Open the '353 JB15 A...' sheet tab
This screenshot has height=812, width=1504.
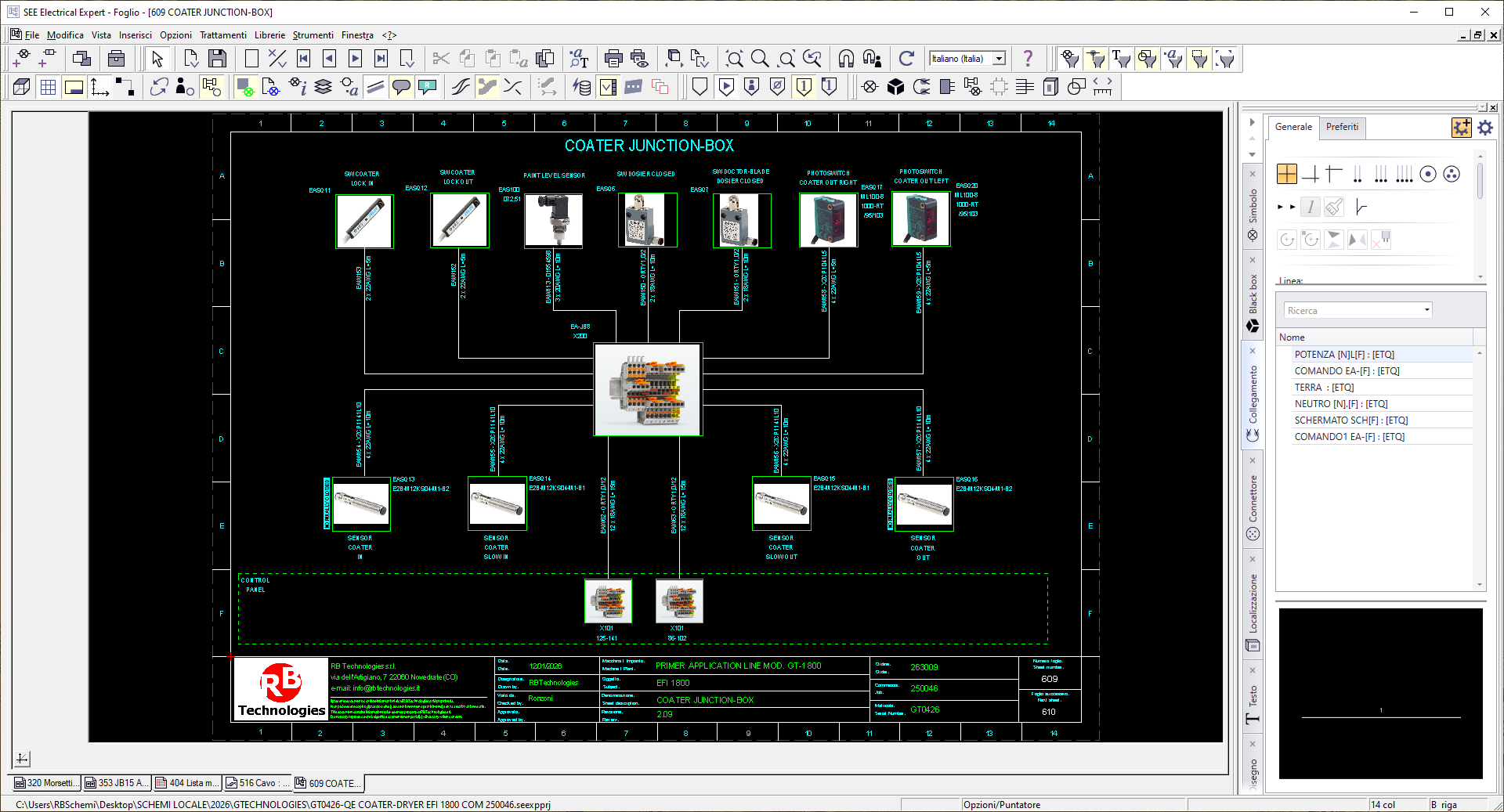pos(116,783)
